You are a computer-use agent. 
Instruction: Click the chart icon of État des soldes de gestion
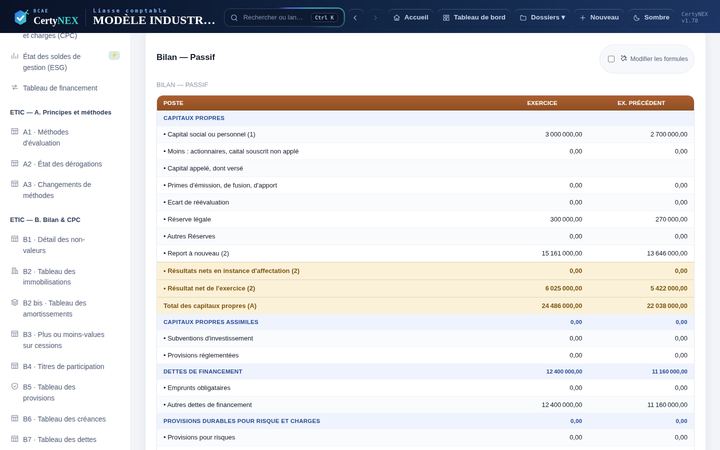(x=14, y=56)
